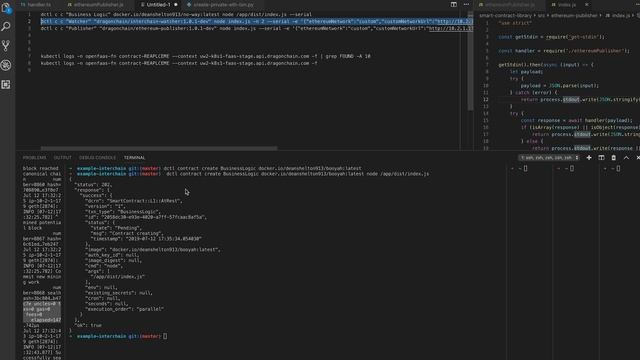Click the horizontal scrollbar of the left editor

(x=159, y=148)
